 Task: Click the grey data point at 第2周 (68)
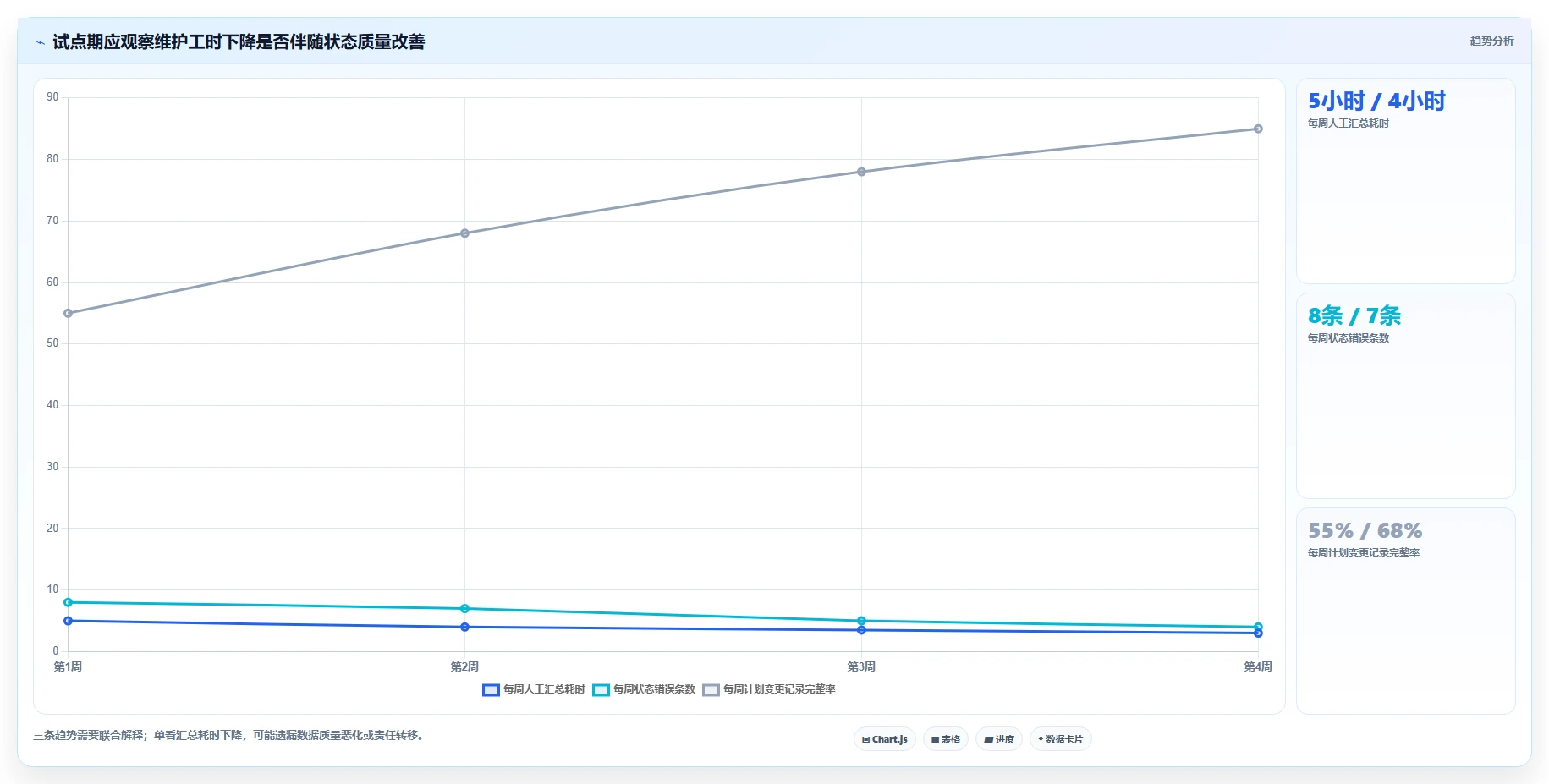point(464,233)
